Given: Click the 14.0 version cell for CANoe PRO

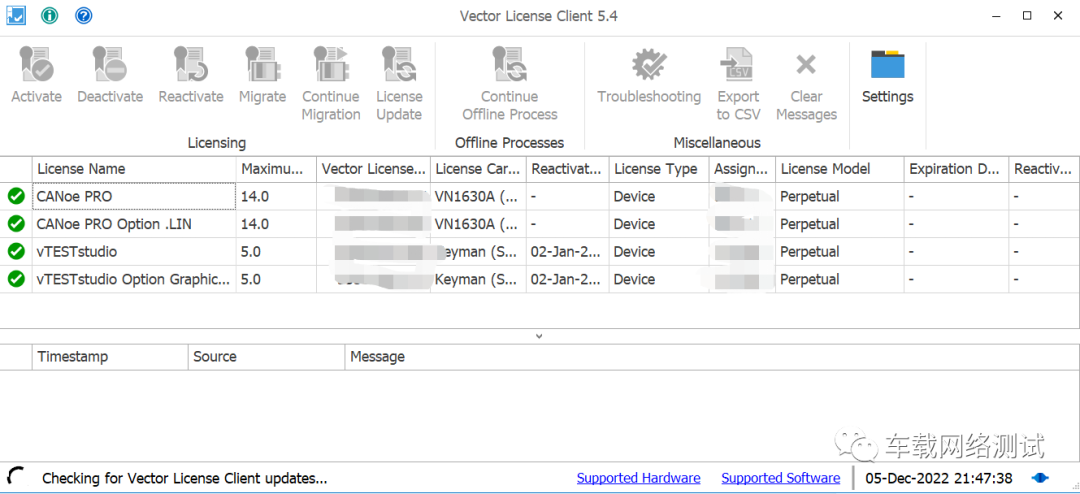Looking at the screenshot, I should coord(276,196).
